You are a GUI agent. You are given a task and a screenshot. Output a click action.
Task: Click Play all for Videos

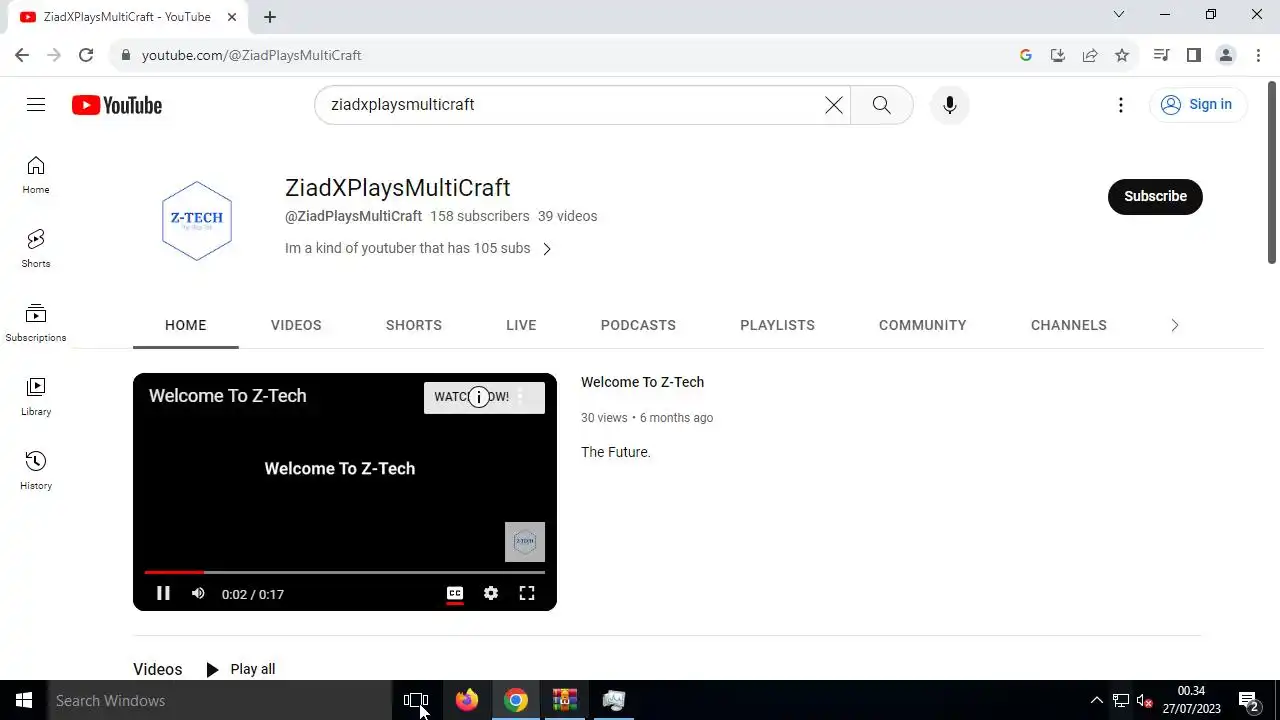click(x=240, y=669)
